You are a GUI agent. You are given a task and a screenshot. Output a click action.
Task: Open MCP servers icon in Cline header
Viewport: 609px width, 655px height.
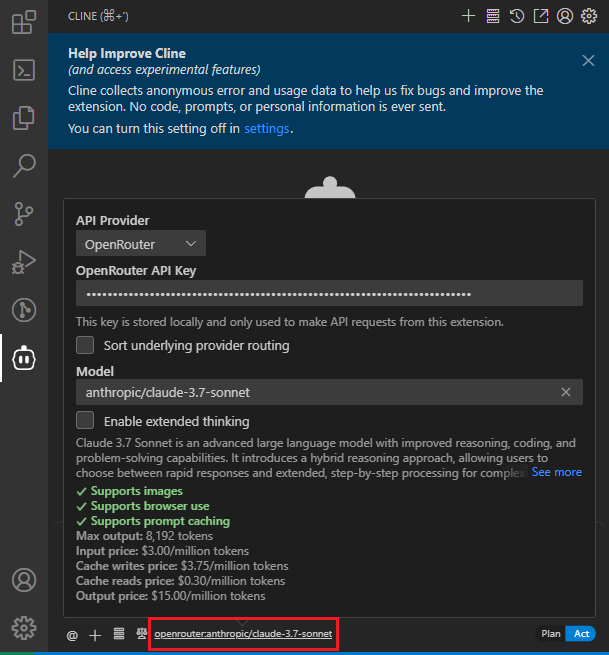[x=493, y=16]
